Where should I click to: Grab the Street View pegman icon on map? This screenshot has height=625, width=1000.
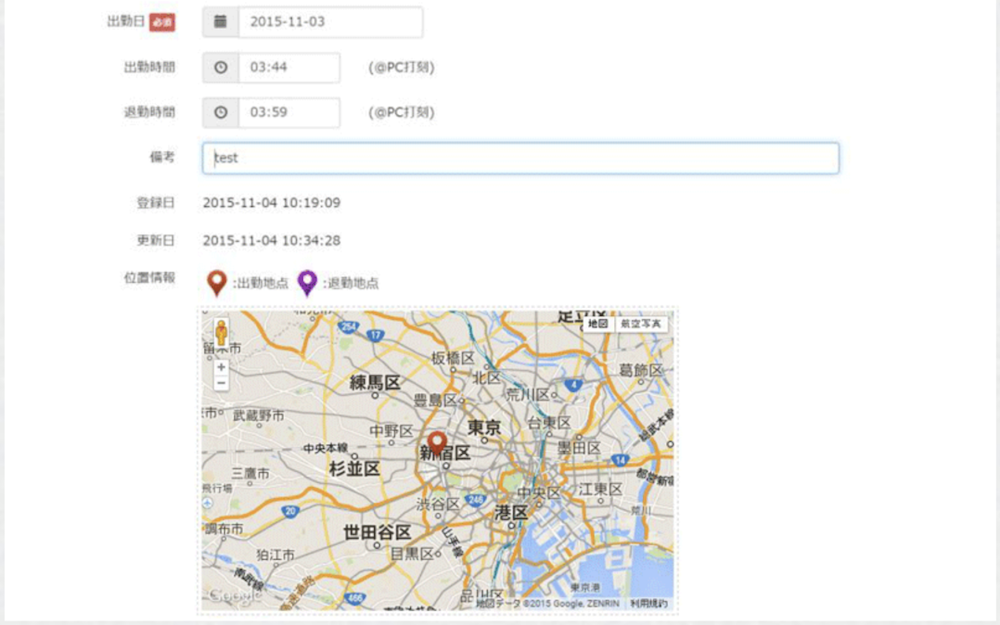220,330
